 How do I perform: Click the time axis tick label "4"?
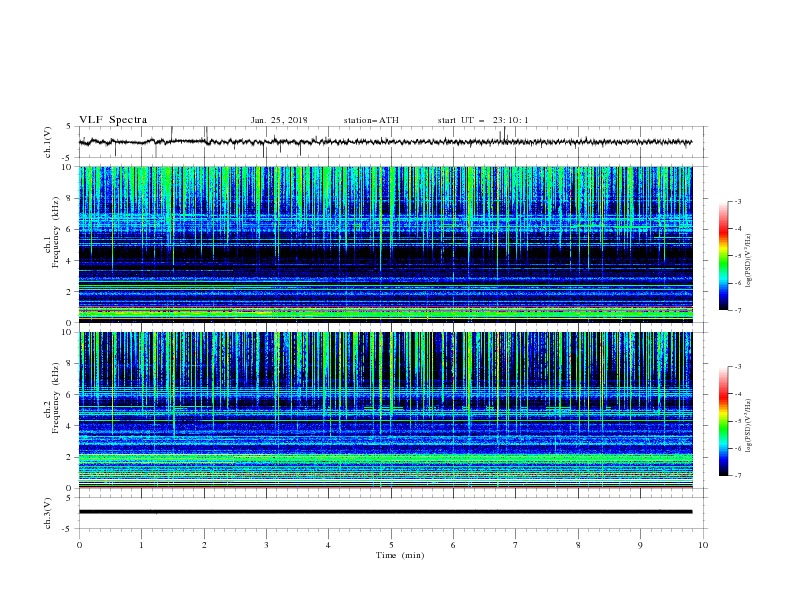tap(328, 545)
